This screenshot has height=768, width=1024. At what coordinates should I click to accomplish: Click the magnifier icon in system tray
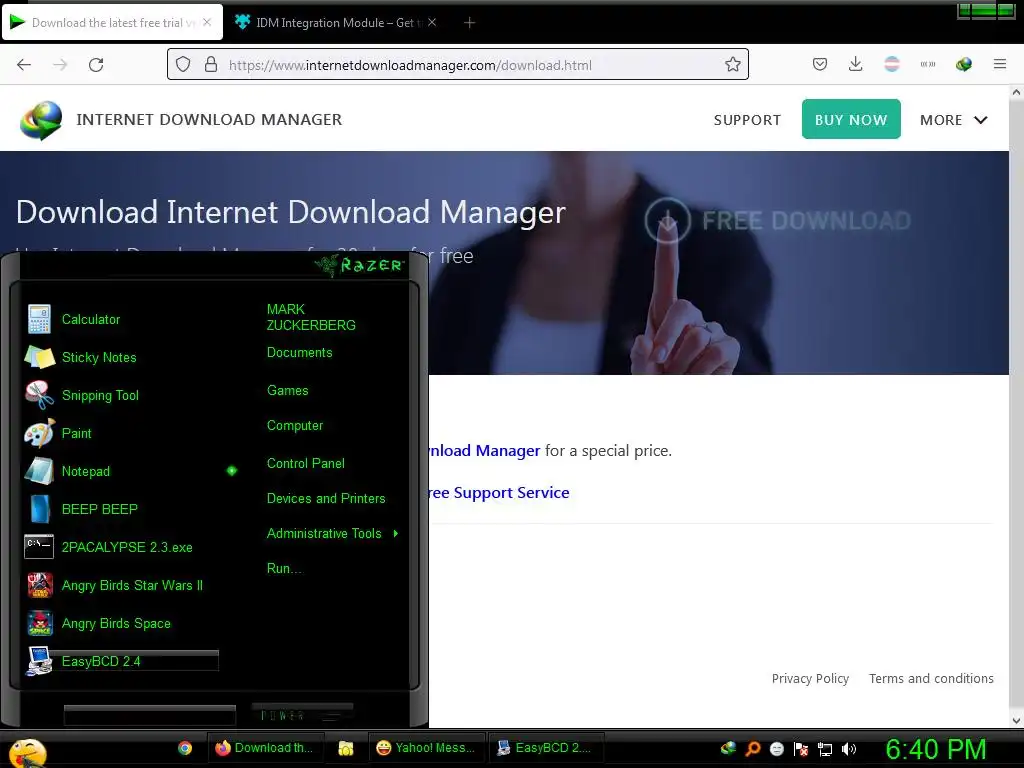(x=753, y=748)
